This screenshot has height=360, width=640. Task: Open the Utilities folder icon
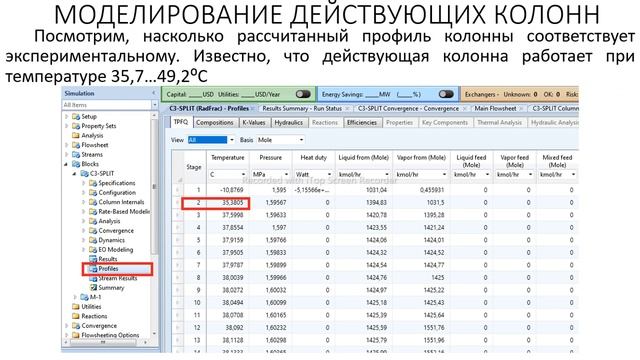coord(76,307)
